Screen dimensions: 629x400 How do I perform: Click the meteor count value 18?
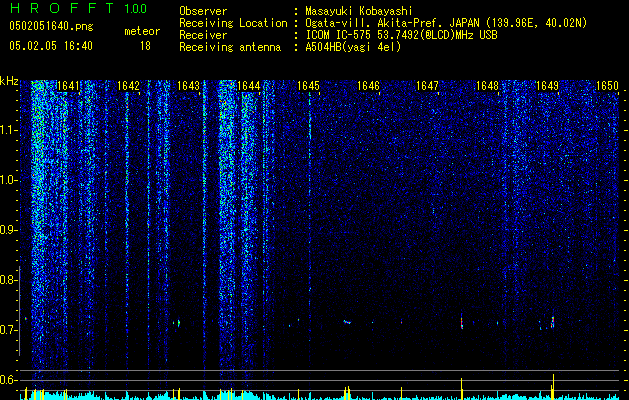coord(145,46)
